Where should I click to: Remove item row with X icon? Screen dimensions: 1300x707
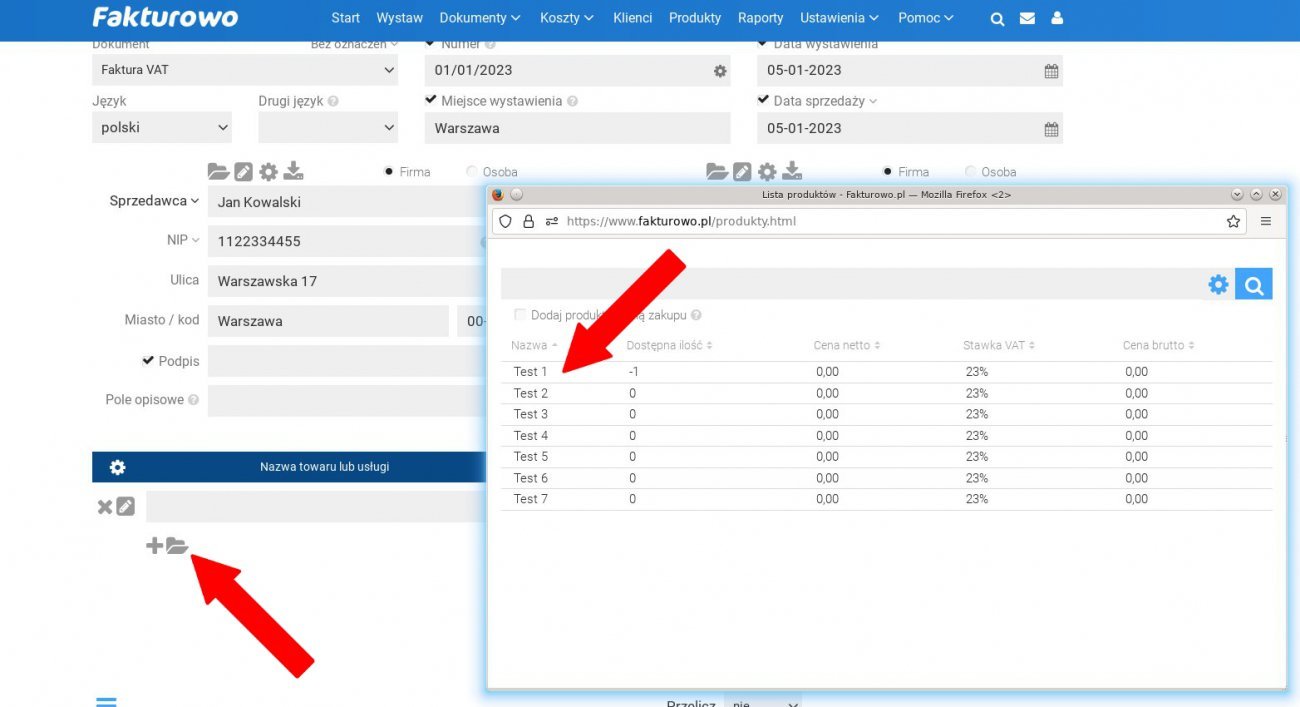tap(104, 507)
